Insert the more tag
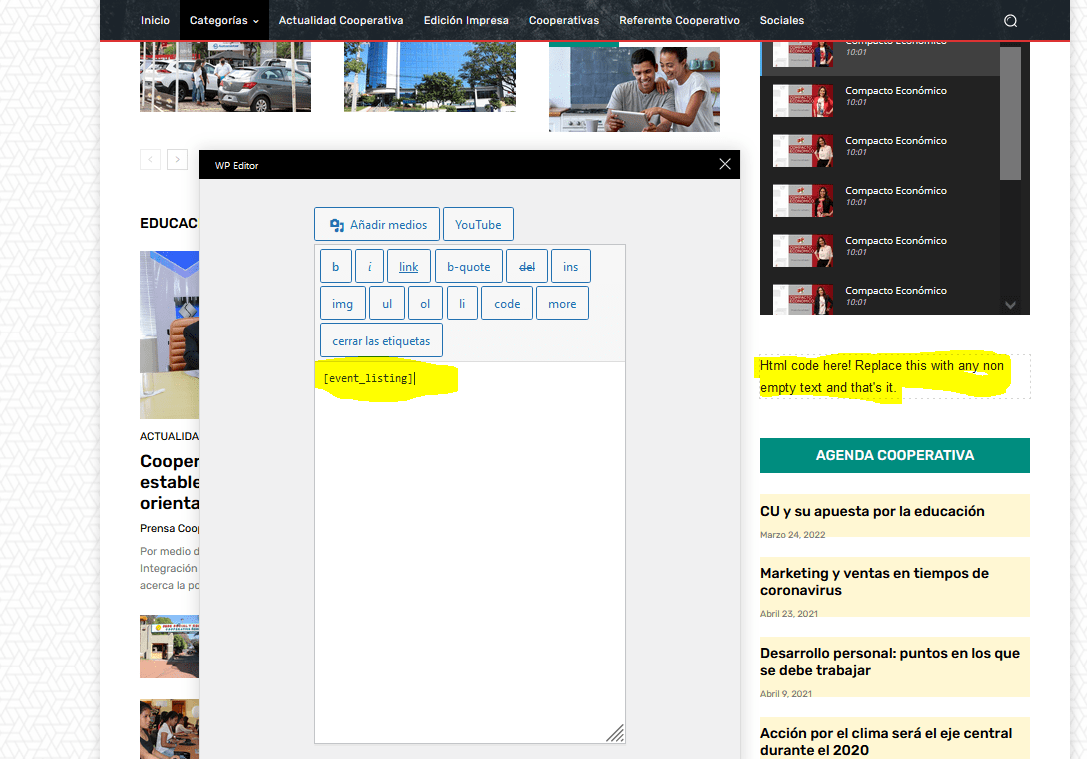This screenshot has width=1087, height=759. (x=562, y=304)
